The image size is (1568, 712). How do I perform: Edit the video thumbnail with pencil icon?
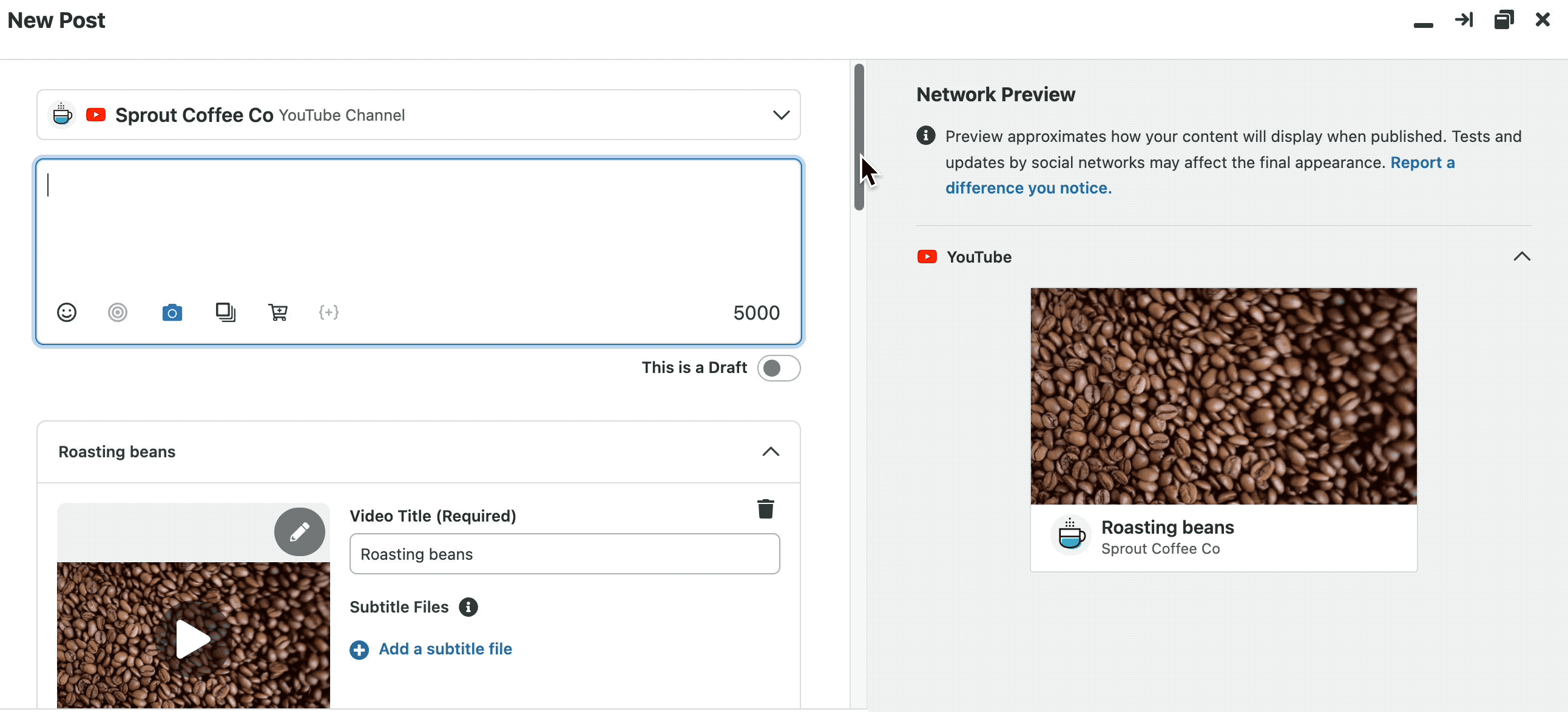[300, 532]
